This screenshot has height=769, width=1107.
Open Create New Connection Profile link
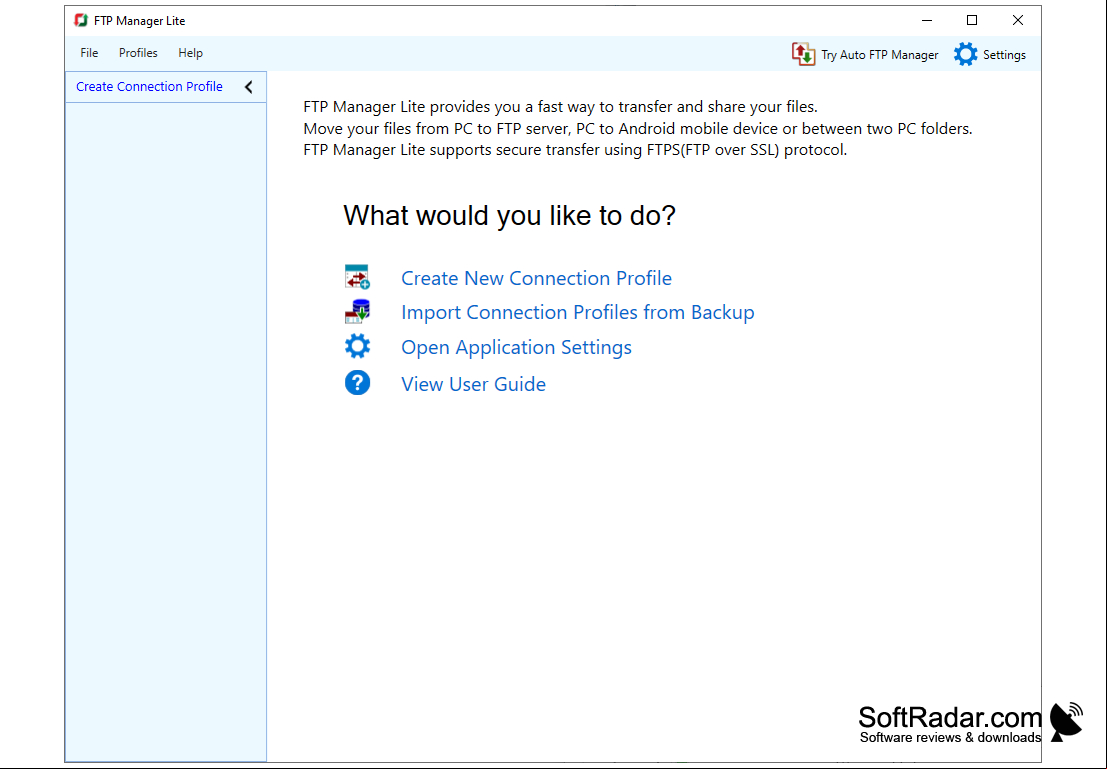(536, 278)
